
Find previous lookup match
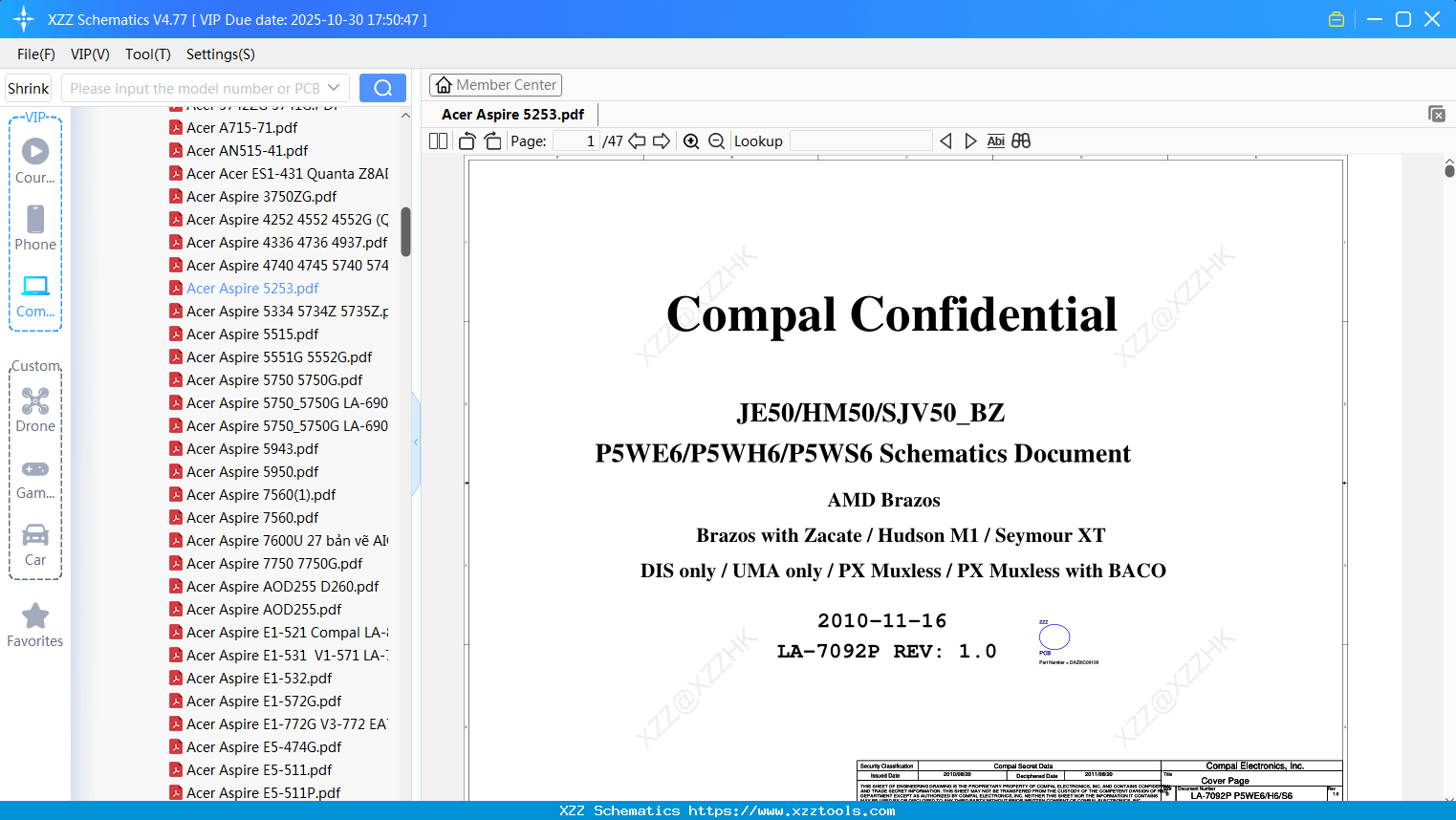(945, 141)
